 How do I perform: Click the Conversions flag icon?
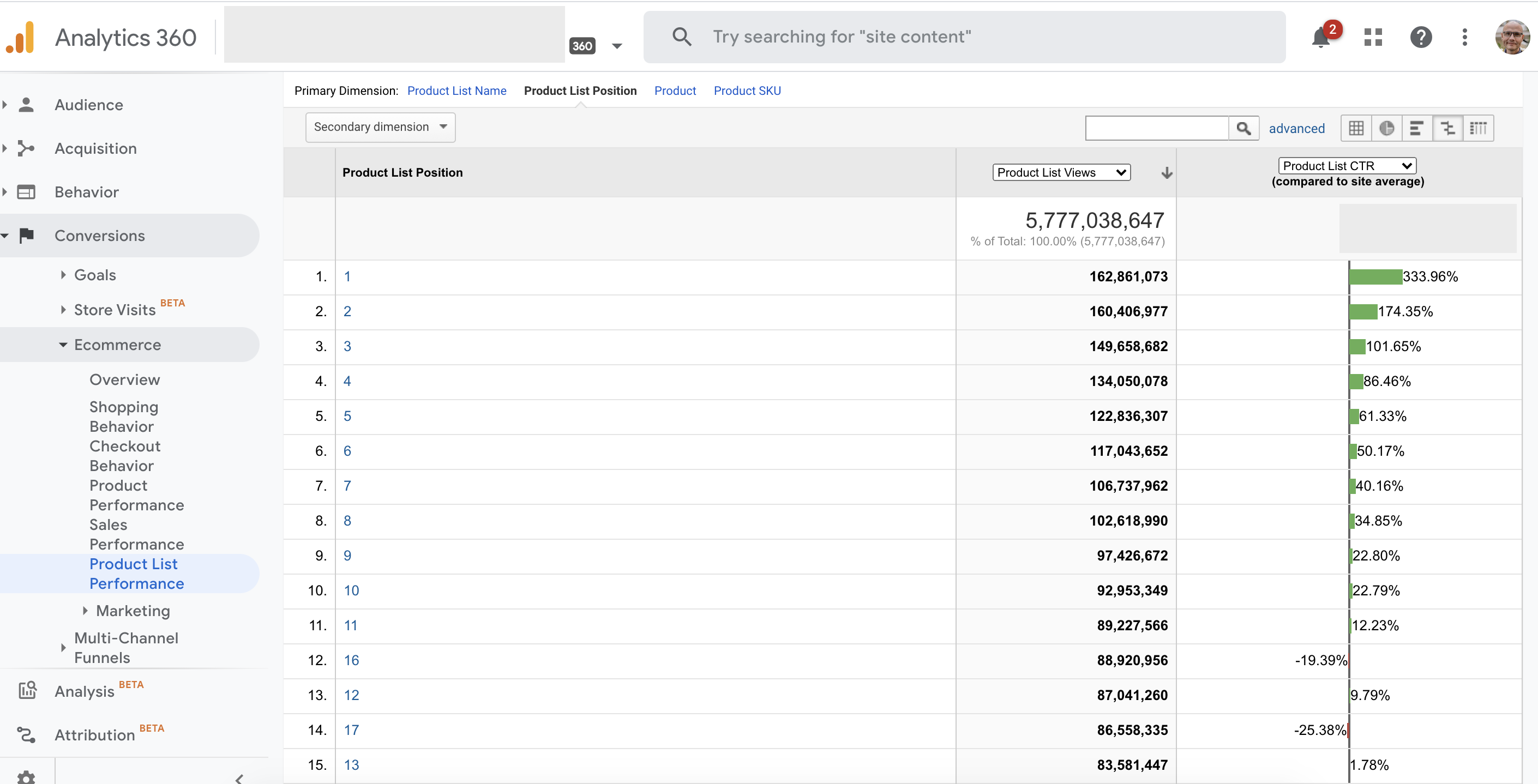pos(26,236)
